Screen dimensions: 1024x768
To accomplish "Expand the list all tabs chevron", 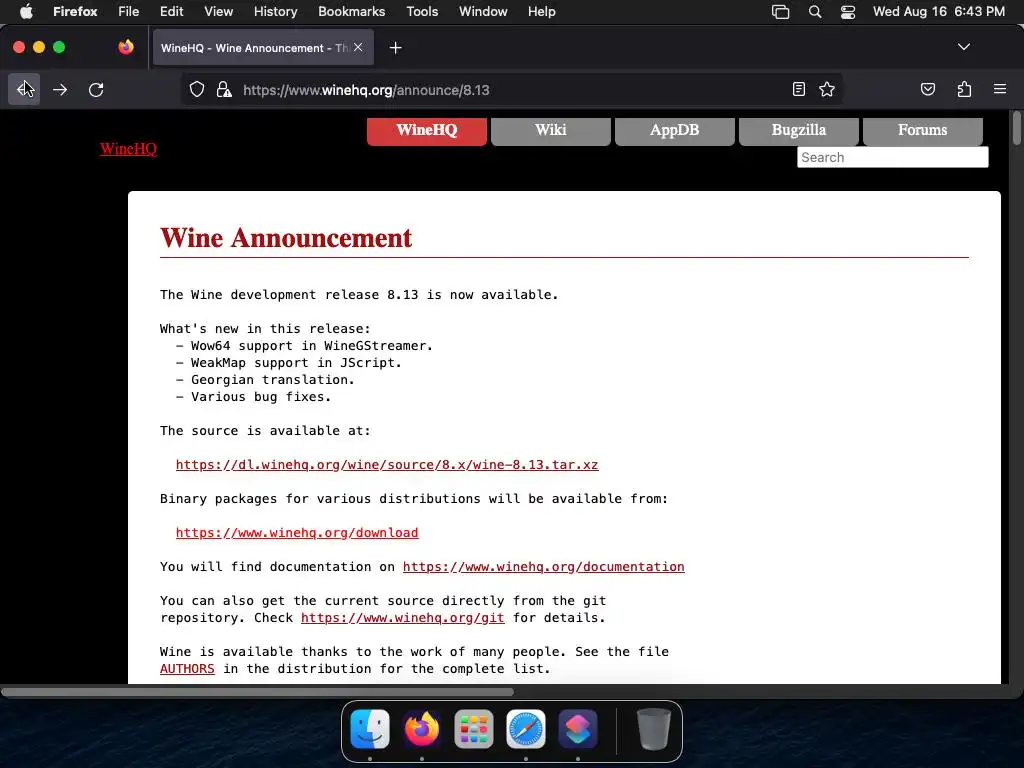I will point(964,47).
